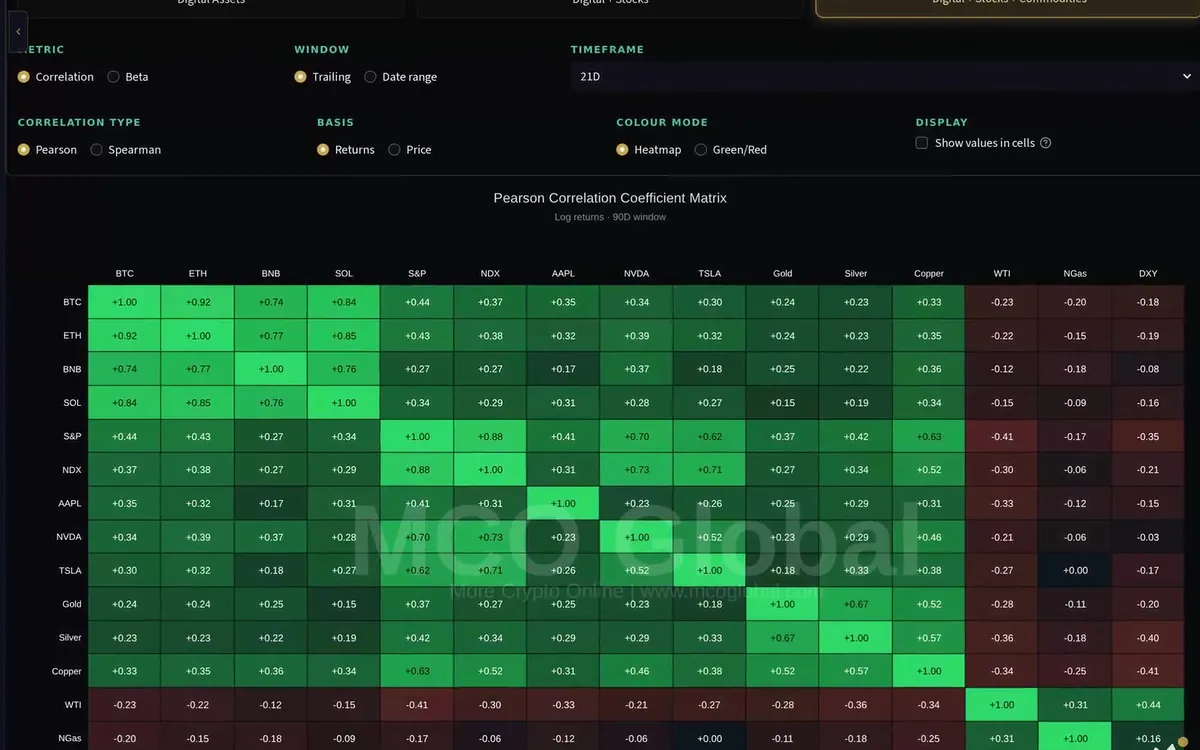
Task: Switch colour mode to Heatmap
Action: click(649, 150)
